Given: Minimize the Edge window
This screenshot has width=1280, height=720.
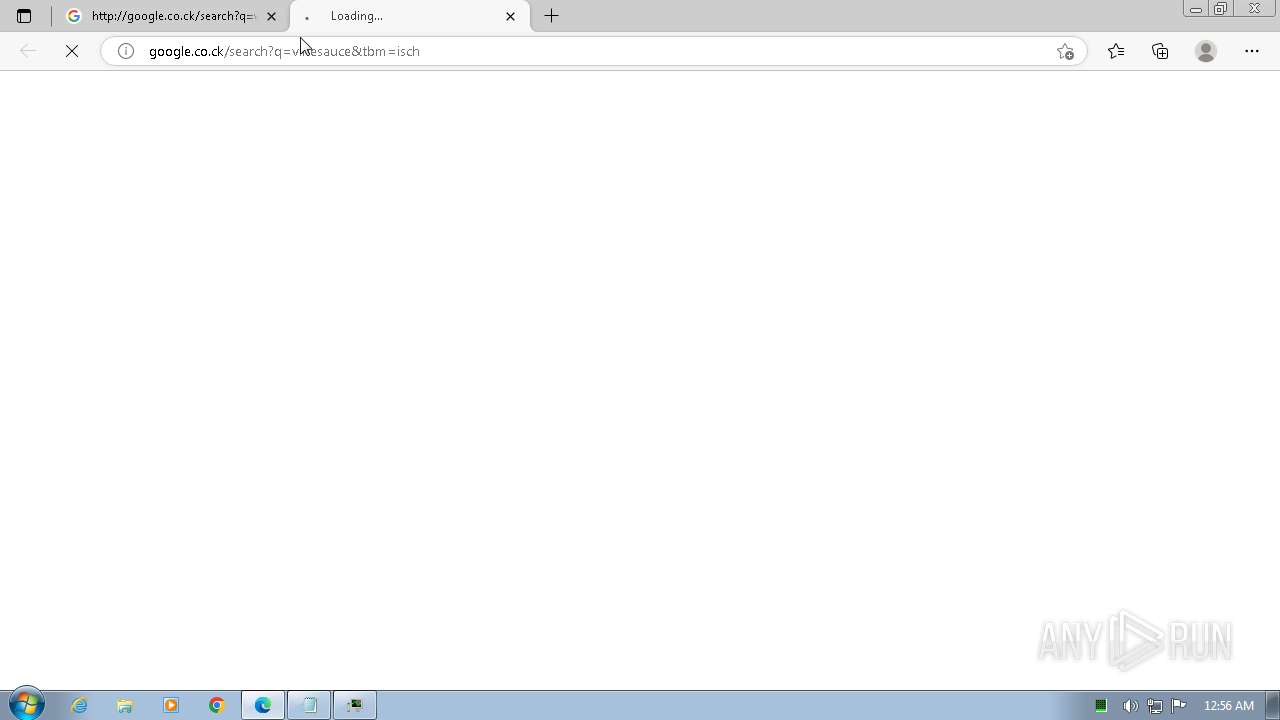Looking at the screenshot, I should (x=1195, y=8).
